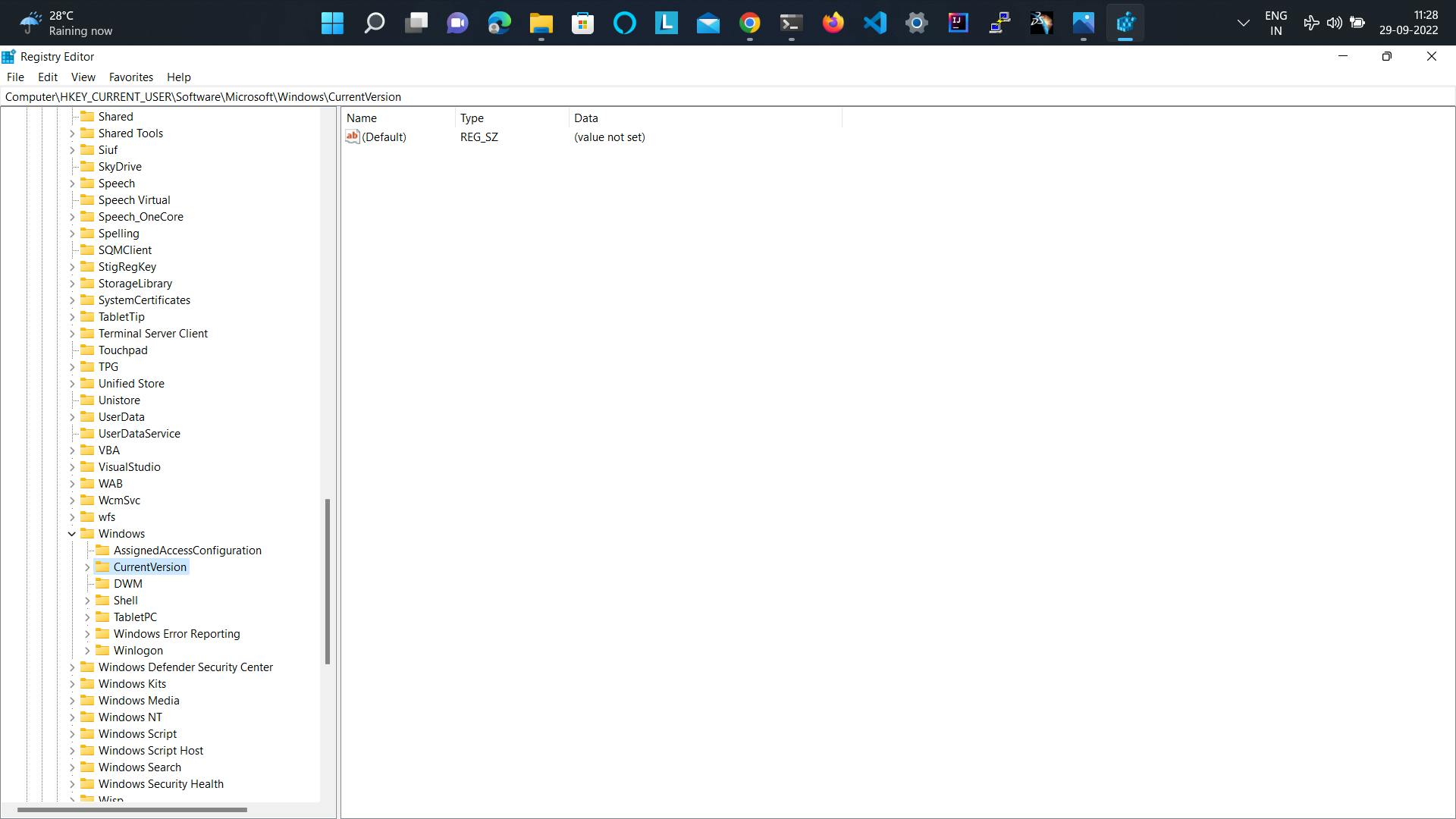Expand the Terminal Server Client key

72,334
